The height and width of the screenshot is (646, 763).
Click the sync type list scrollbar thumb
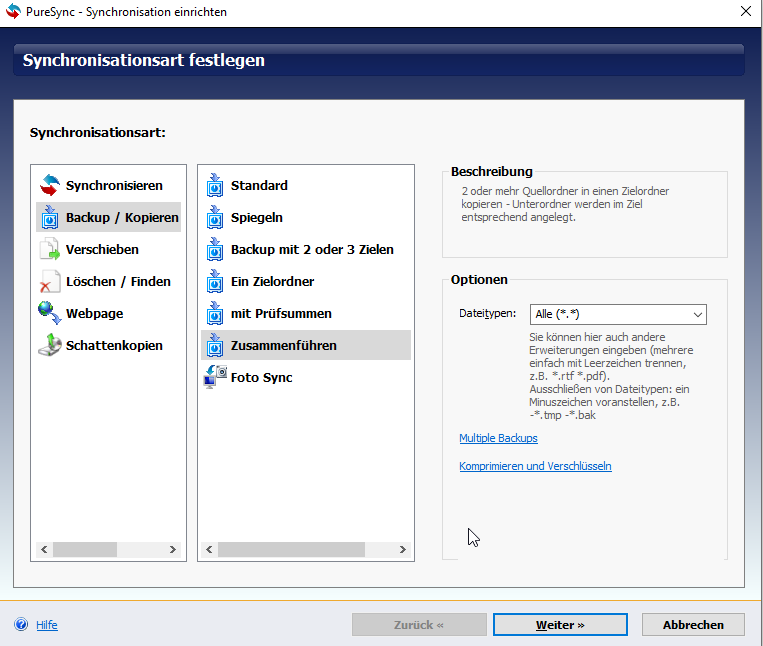pyautogui.click(x=85, y=549)
